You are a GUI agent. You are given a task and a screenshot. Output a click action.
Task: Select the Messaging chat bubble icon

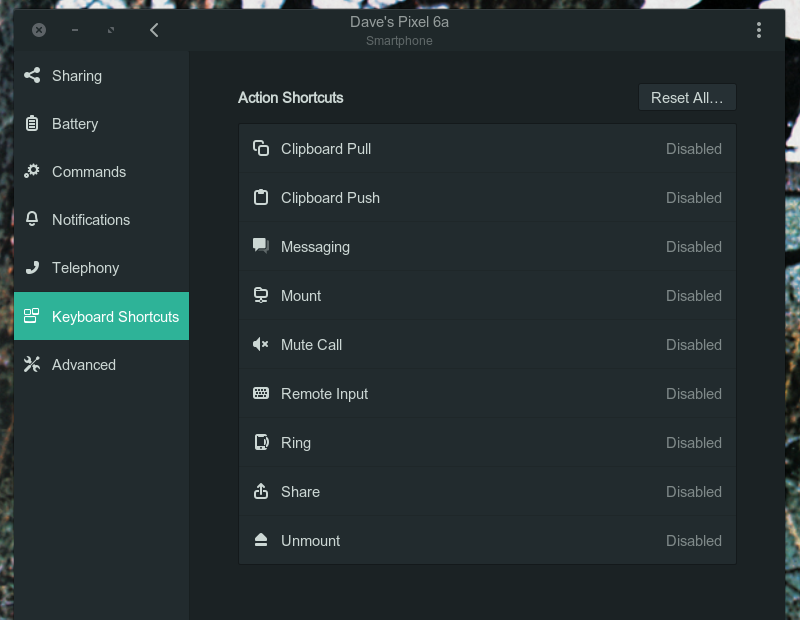click(260, 246)
